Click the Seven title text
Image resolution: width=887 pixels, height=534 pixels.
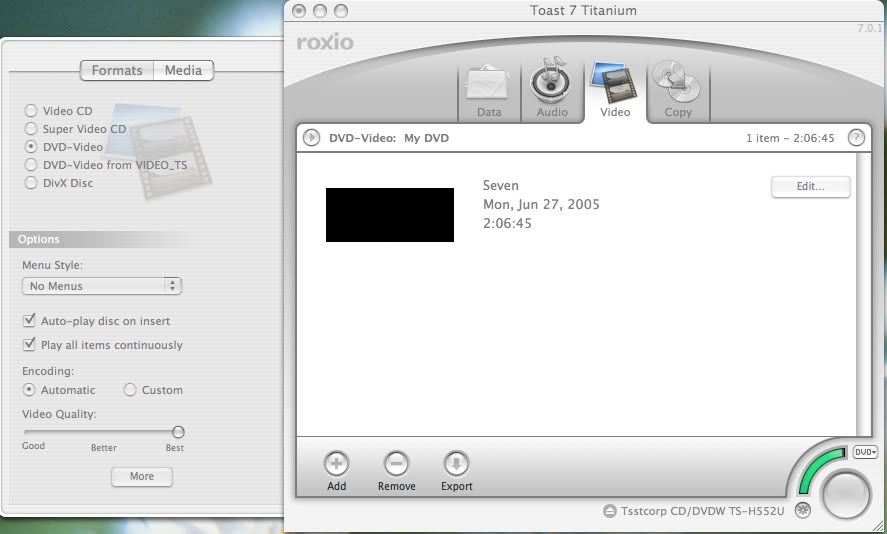[x=501, y=186]
